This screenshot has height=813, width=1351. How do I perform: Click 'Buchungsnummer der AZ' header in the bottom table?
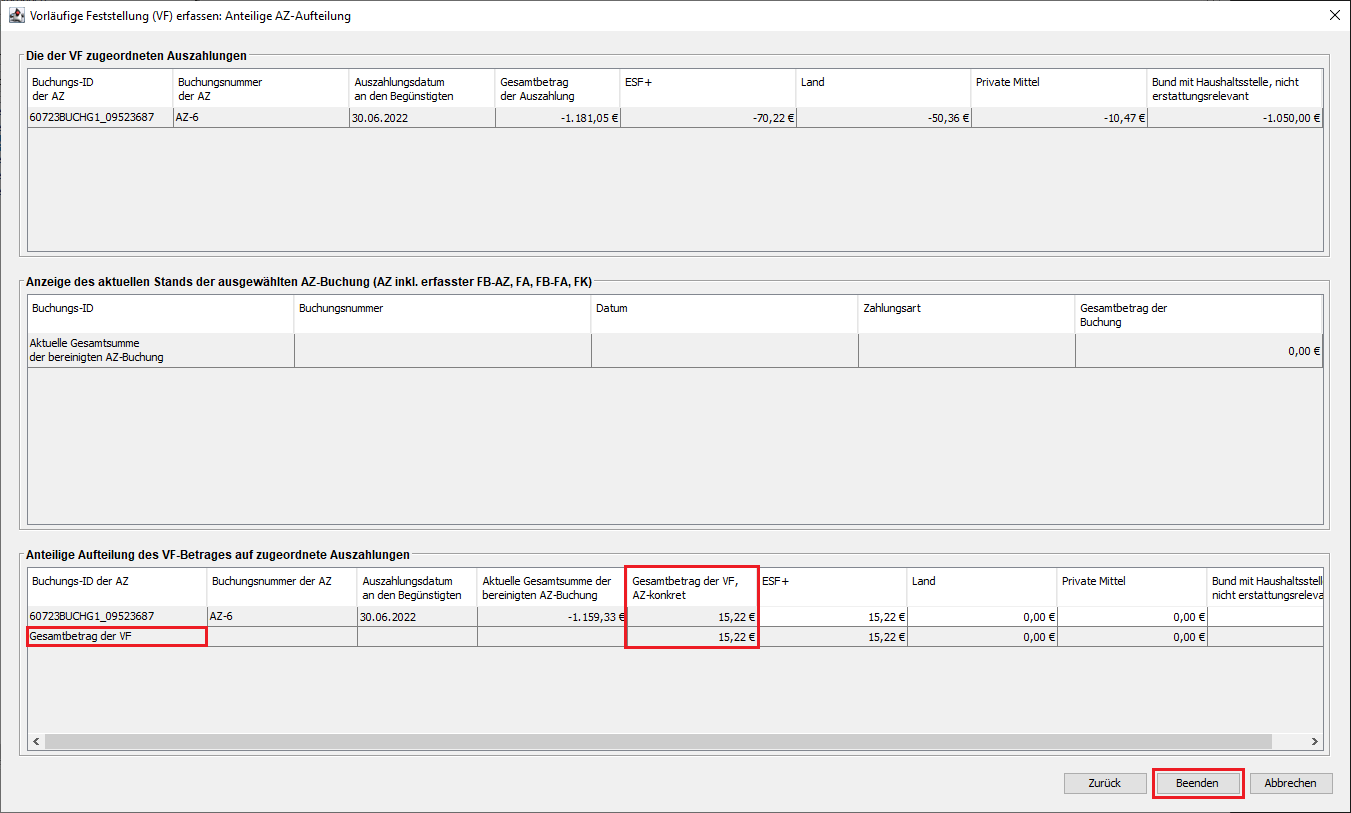(282, 587)
